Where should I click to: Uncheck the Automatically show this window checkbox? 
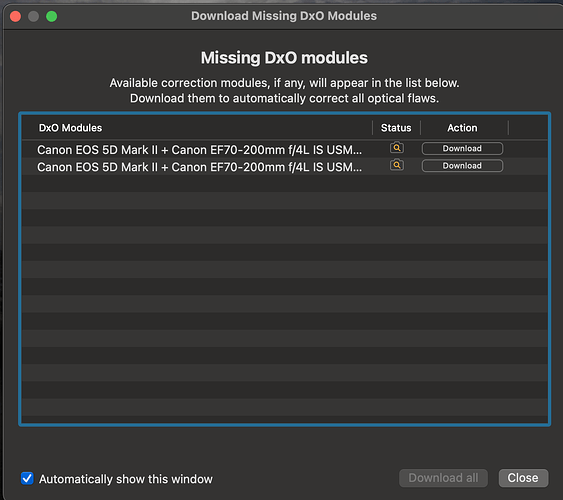point(27,478)
